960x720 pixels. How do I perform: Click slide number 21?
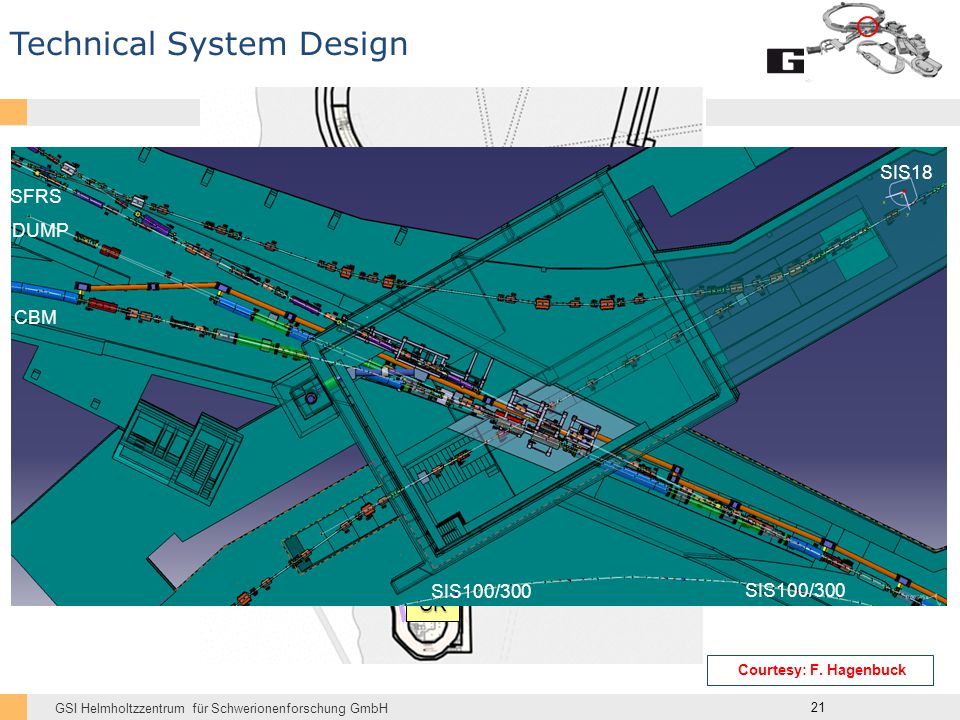817,707
